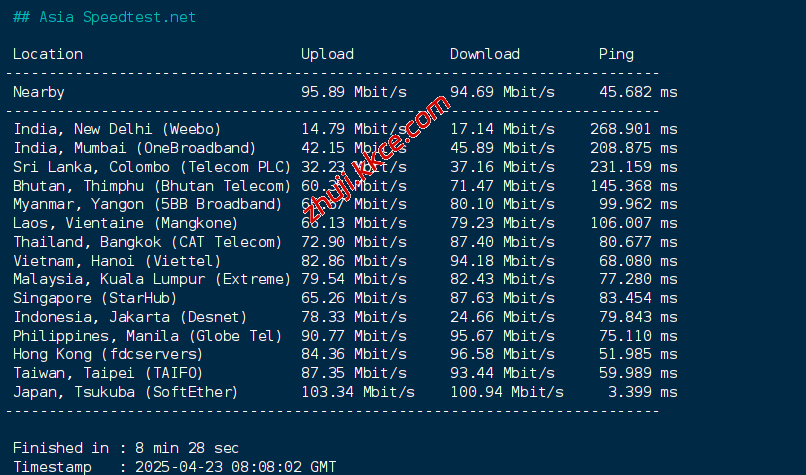Click the Location column header
The image size is (806, 475).
(48, 54)
